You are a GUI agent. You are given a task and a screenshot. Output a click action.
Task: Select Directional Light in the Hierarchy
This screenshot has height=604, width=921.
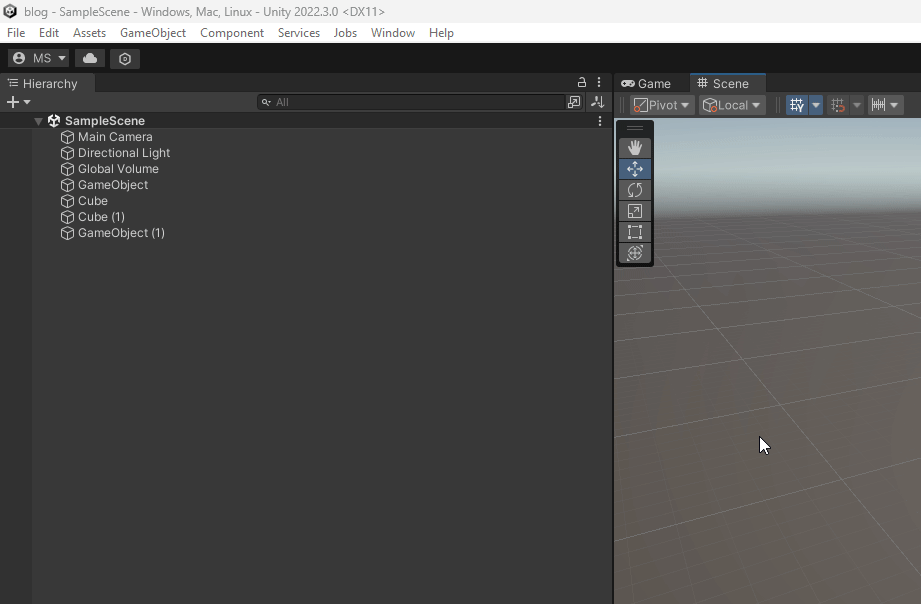(x=124, y=153)
